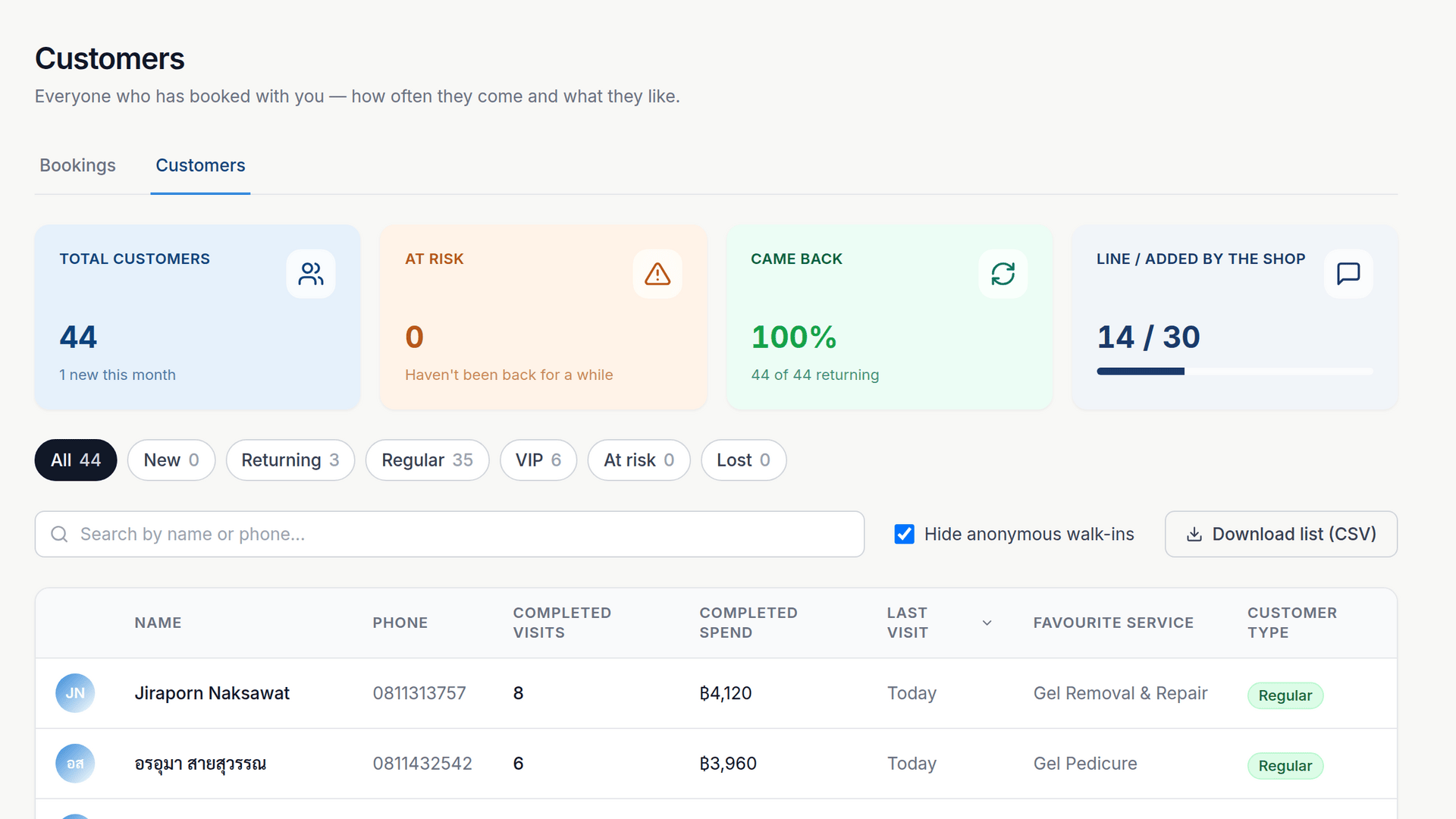Click Regular badge in Gel Pedicure row
The height and width of the screenshot is (819, 1456).
1285,766
